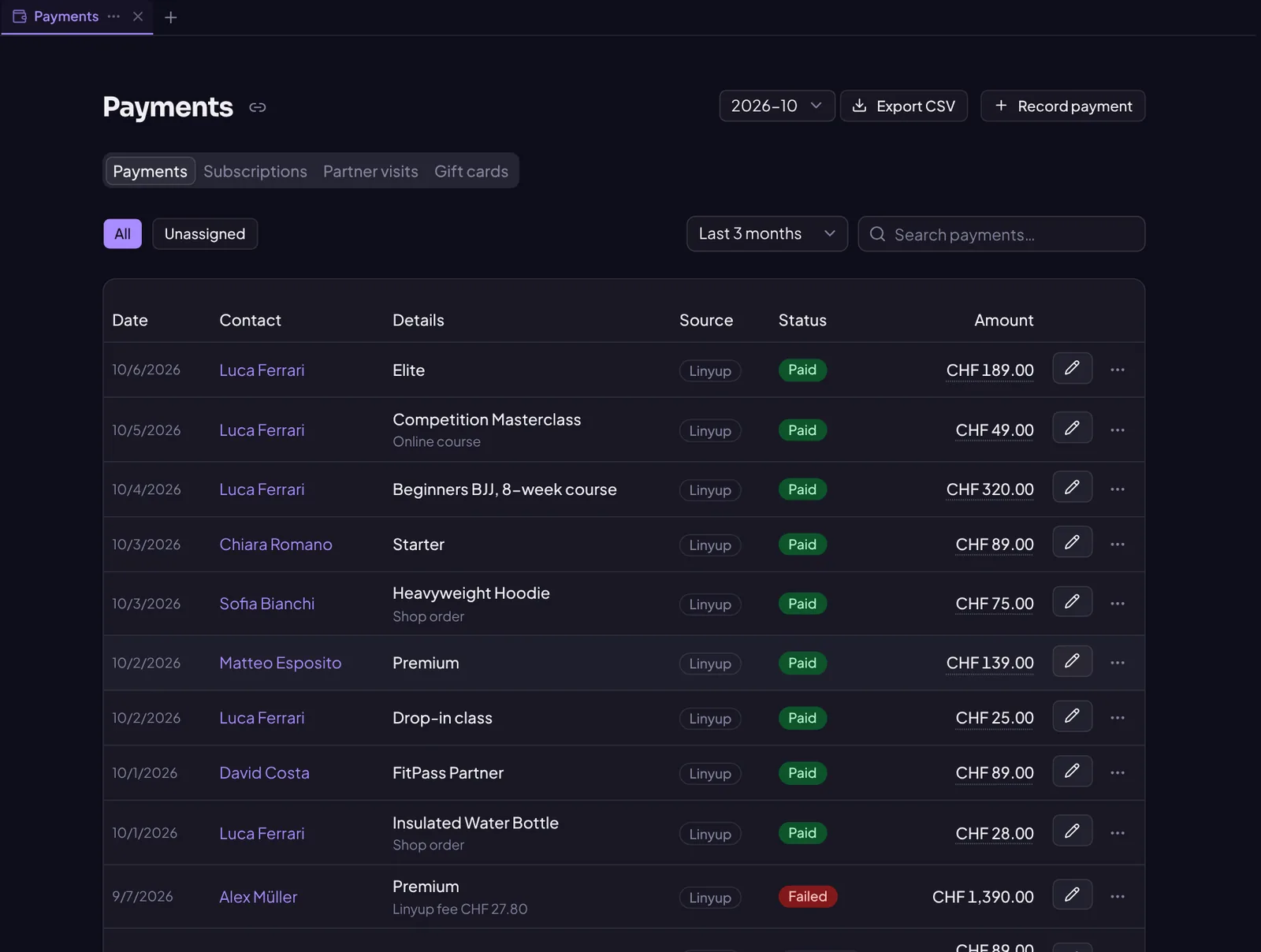1261x952 pixels.
Task: Open Matteo Esposito's contact link
Action: (281, 663)
